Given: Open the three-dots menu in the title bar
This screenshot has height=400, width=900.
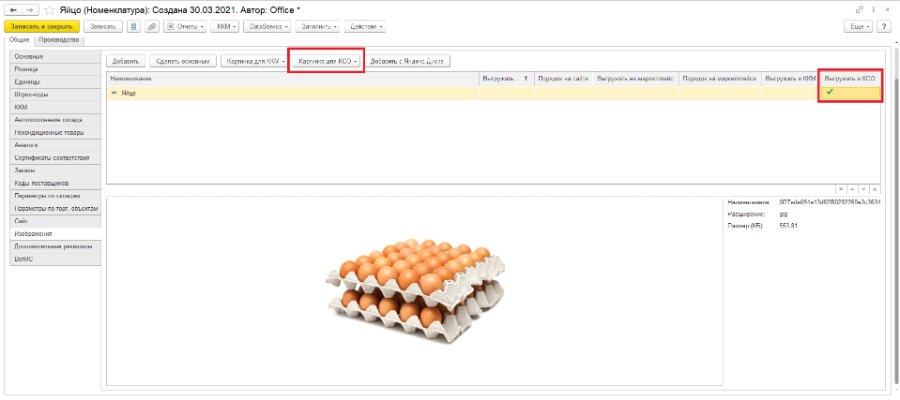Looking at the screenshot, I should click(x=875, y=9).
